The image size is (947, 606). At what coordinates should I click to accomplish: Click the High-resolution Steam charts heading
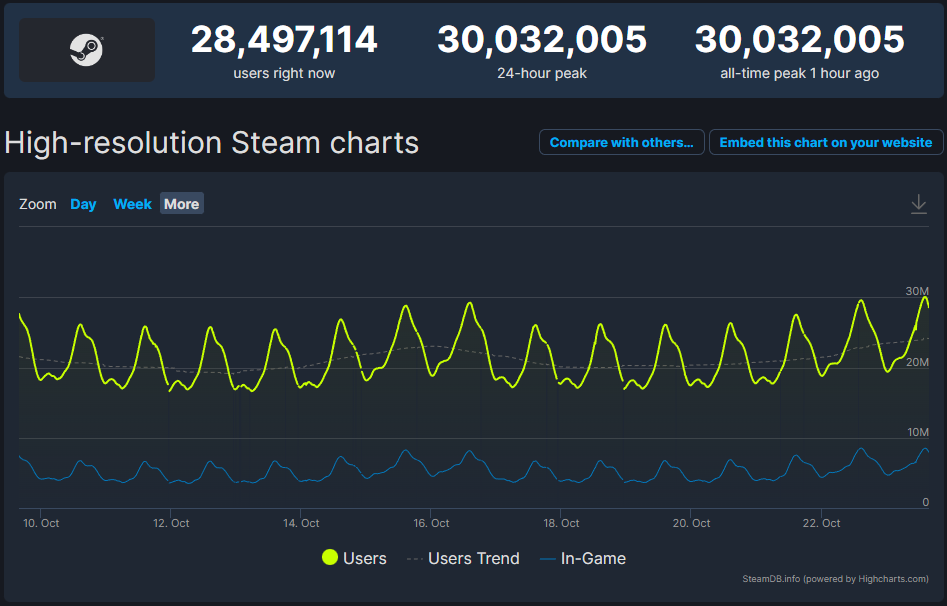pyautogui.click(x=211, y=143)
